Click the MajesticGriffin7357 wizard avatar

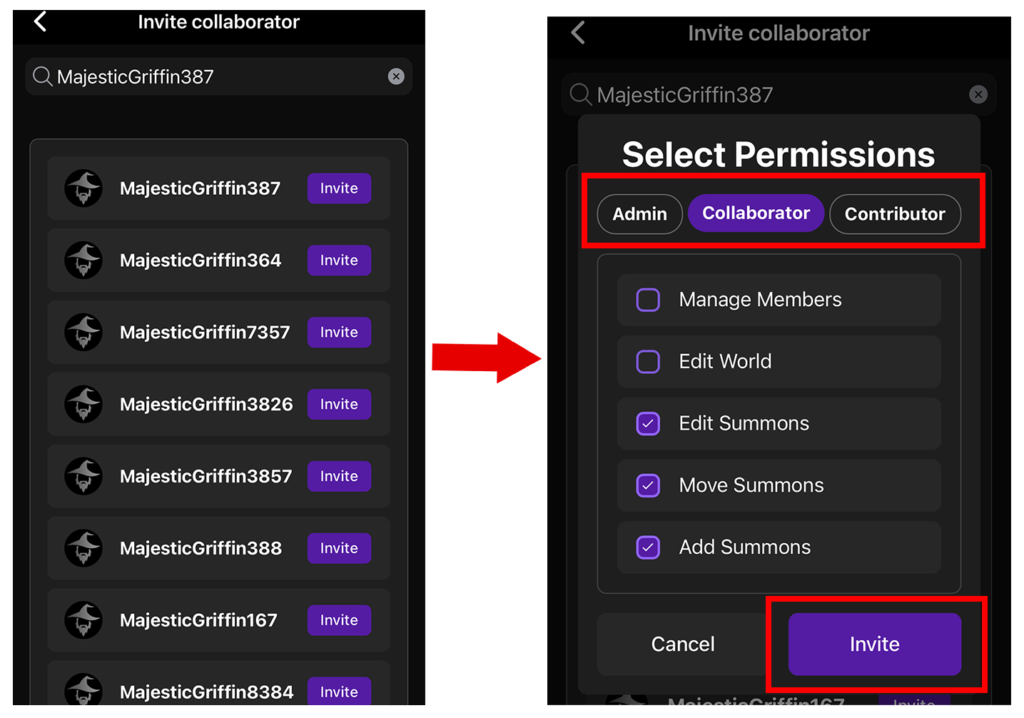tap(83, 332)
